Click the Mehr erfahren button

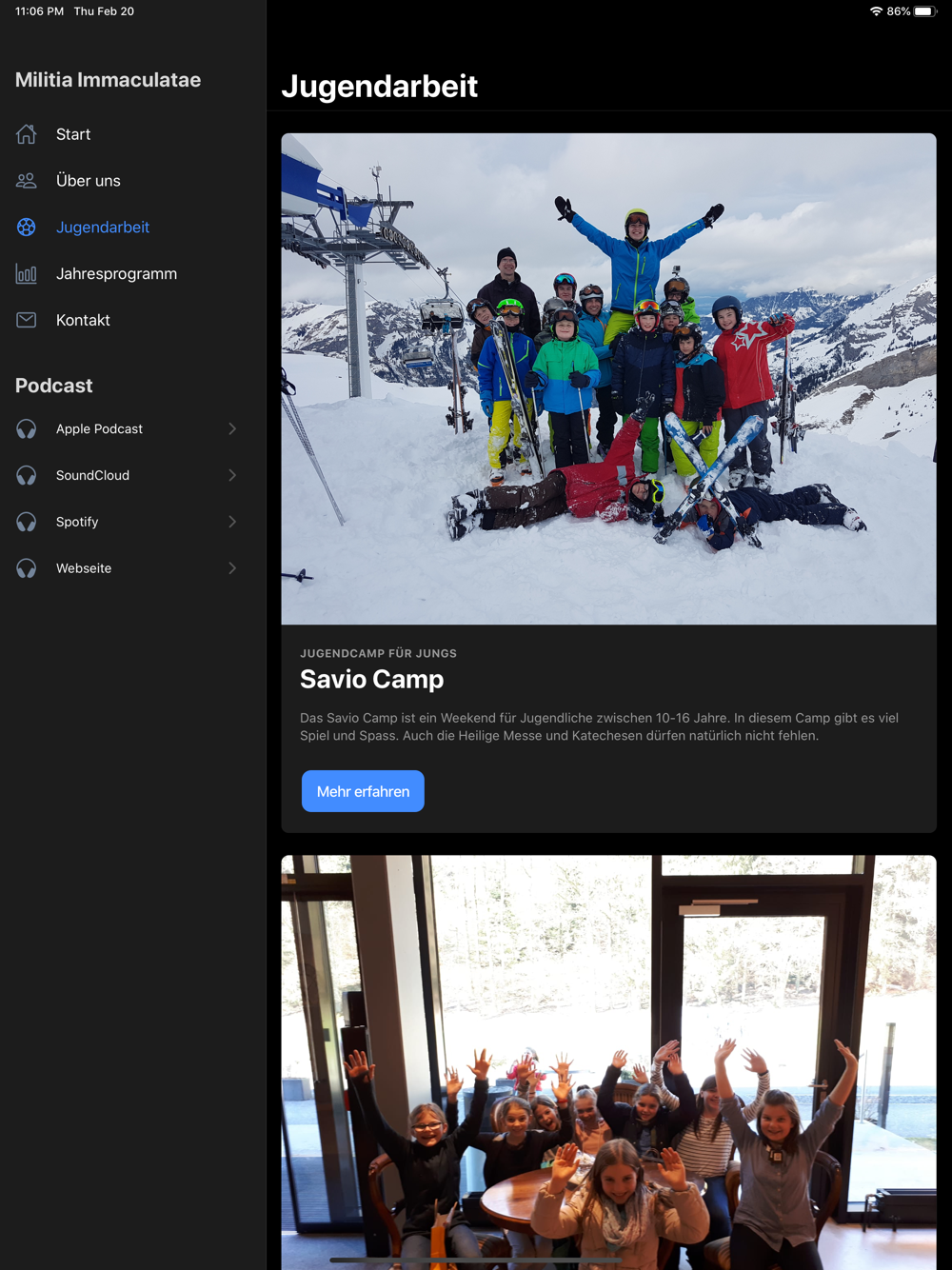pos(363,792)
